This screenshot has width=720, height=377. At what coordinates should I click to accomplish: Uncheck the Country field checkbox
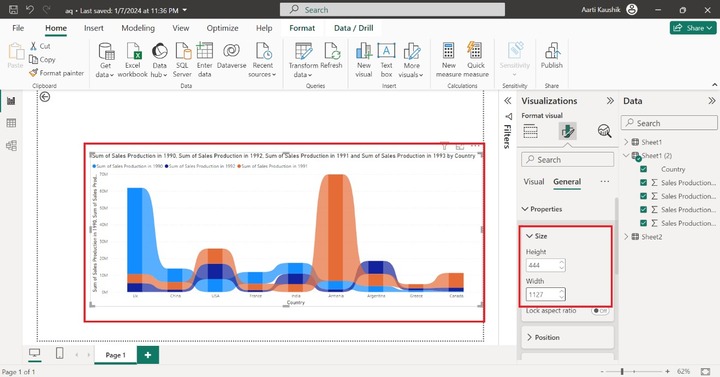pos(643,169)
